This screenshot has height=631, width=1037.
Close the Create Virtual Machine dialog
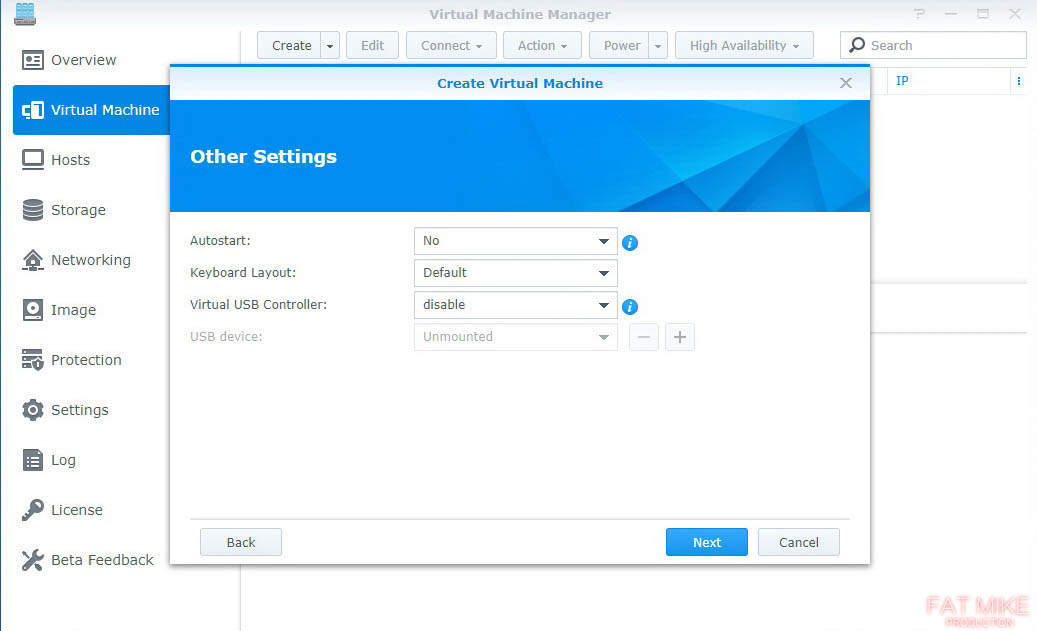tap(846, 83)
